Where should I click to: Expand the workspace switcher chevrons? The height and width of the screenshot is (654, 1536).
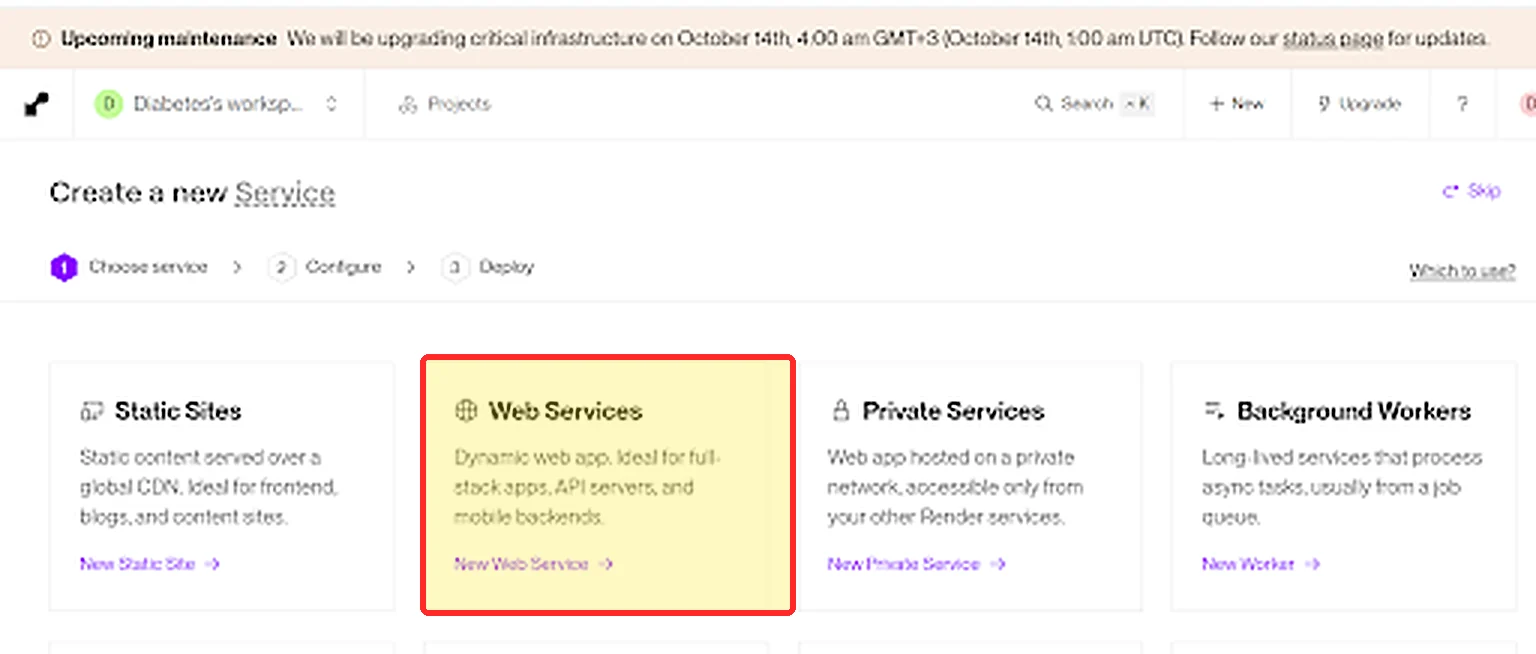(332, 104)
